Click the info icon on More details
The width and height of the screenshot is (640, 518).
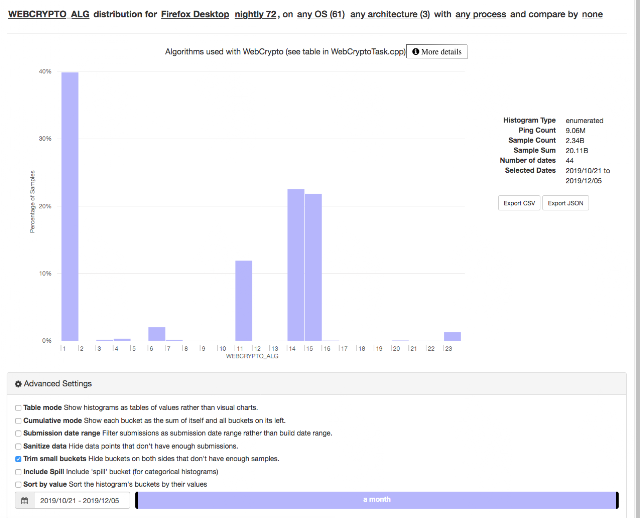pyautogui.click(x=416, y=52)
